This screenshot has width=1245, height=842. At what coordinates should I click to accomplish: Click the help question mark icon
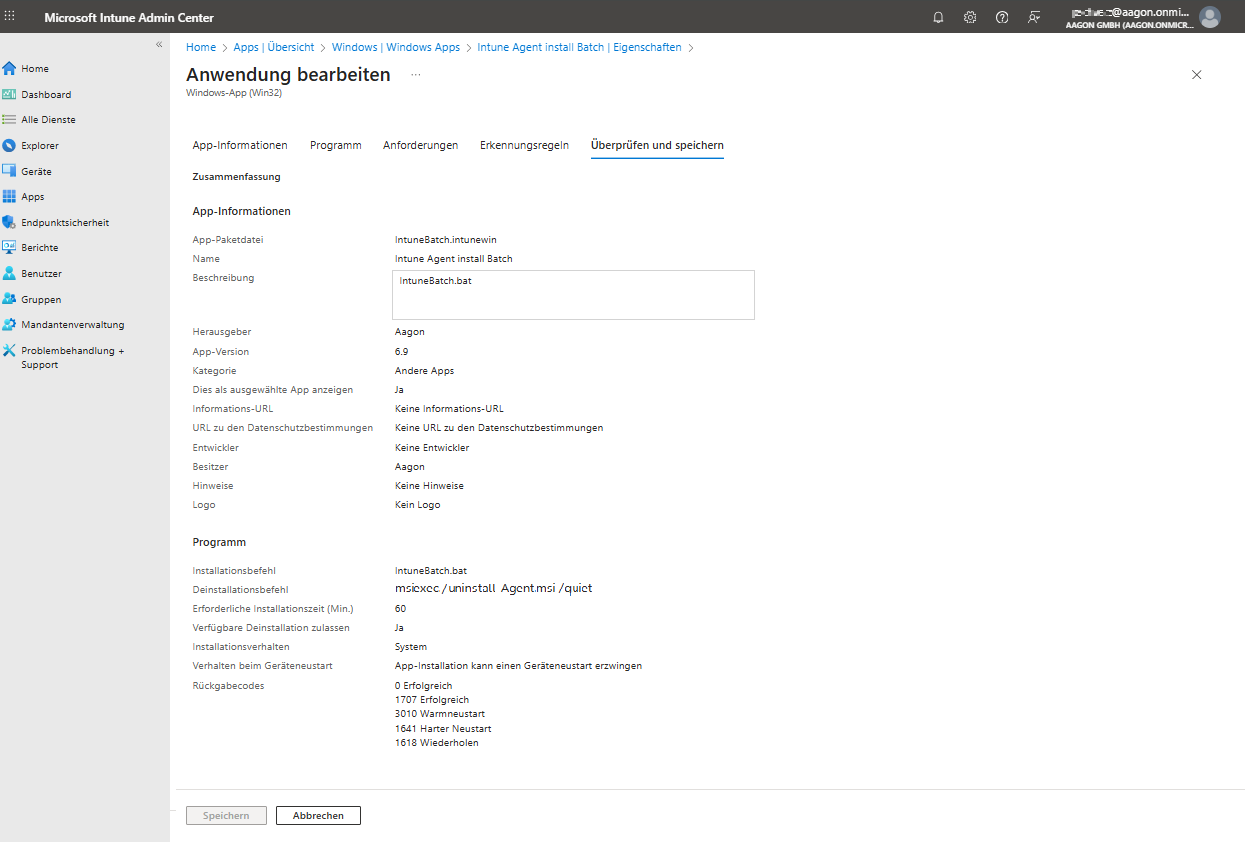click(x=1002, y=17)
